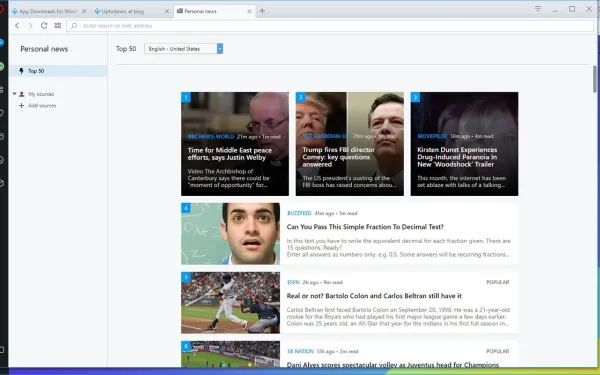Click '41m ago • 1m read' on Buzzfeed story
Viewport: 600px width, 375px height.
point(336,213)
